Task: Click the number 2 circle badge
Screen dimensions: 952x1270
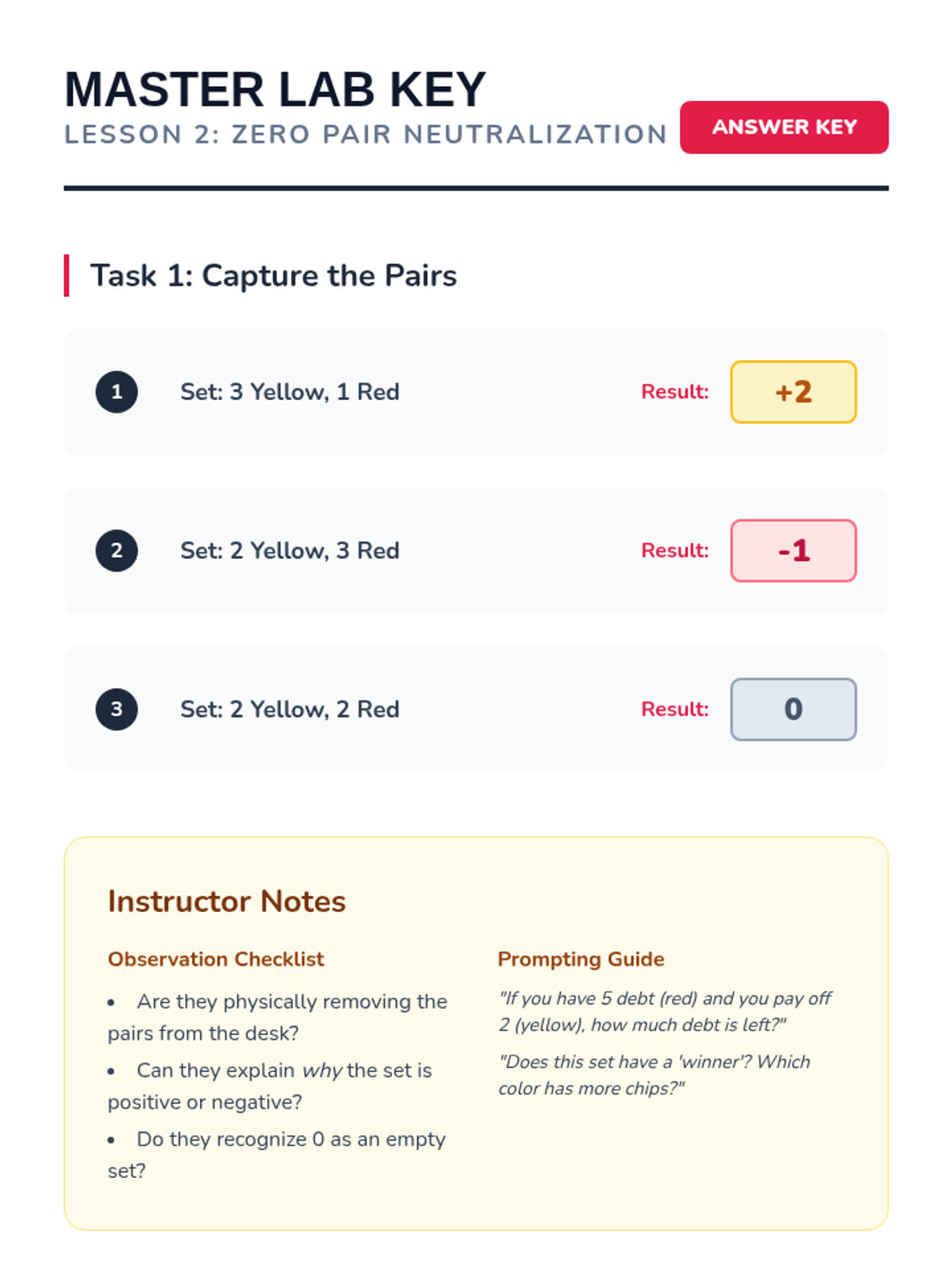Action: pyautogui.click(x=117, y=551)
